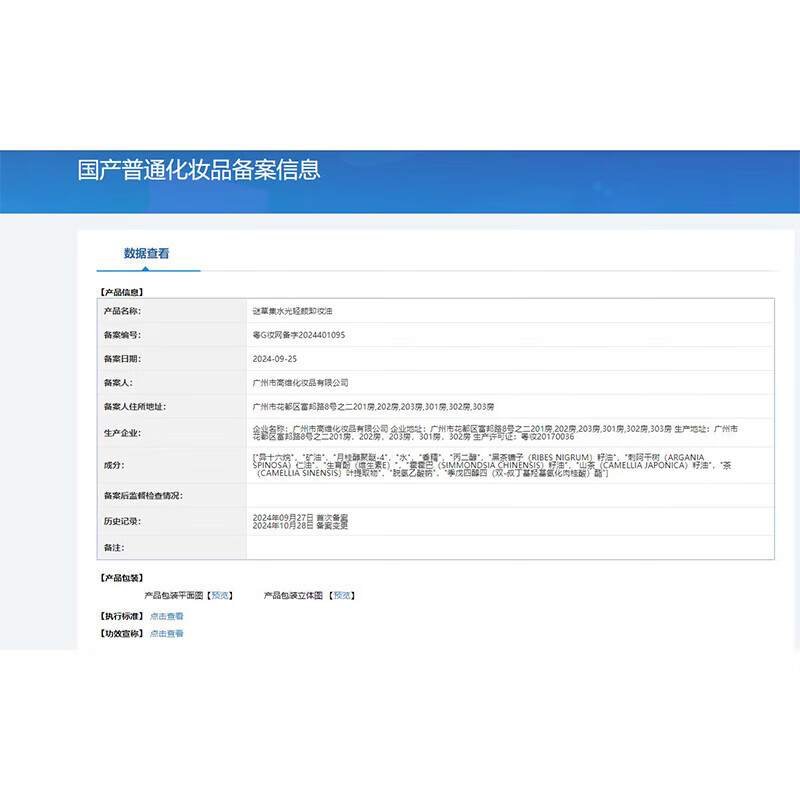Click the 国产普通化妆品备案信息 page heading
Viewport: 800px width, 800px height.
click(x=199, y=169)
